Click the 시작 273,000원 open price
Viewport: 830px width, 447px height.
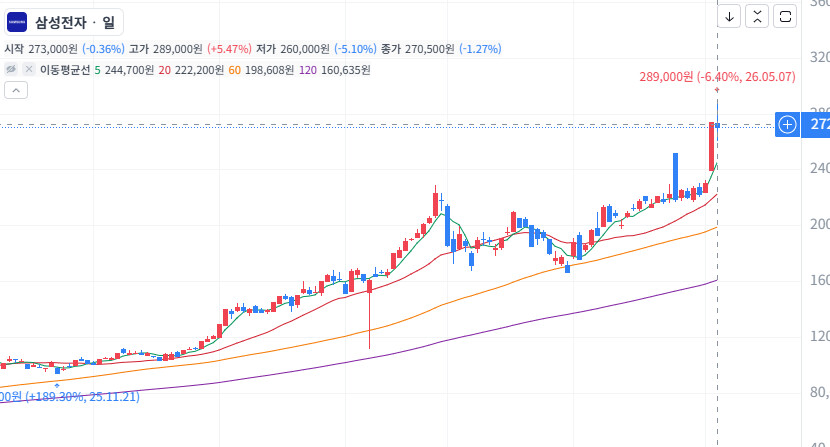(x=41, y=49)
